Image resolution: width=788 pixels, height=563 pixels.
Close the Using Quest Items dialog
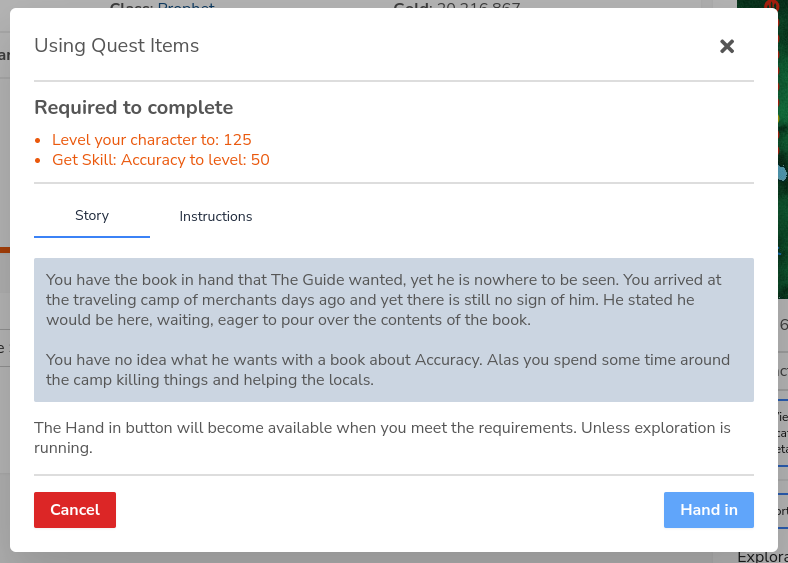tap(727, 46)
